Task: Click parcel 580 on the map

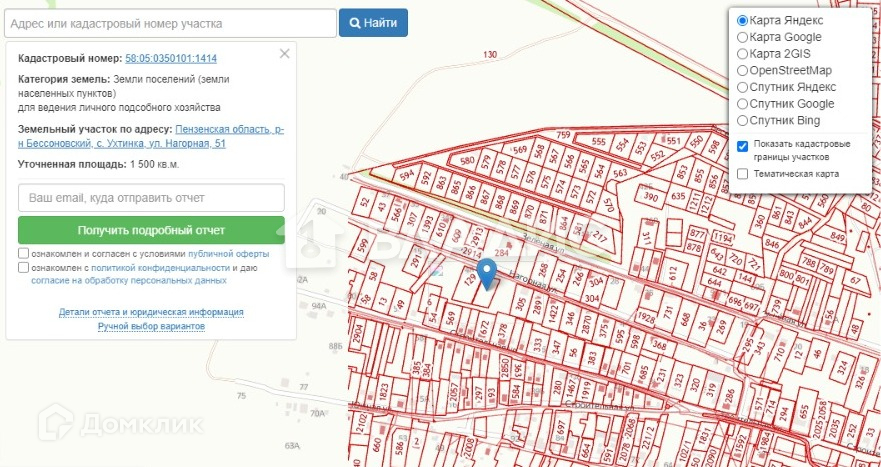Action: [x=467, y=160]
